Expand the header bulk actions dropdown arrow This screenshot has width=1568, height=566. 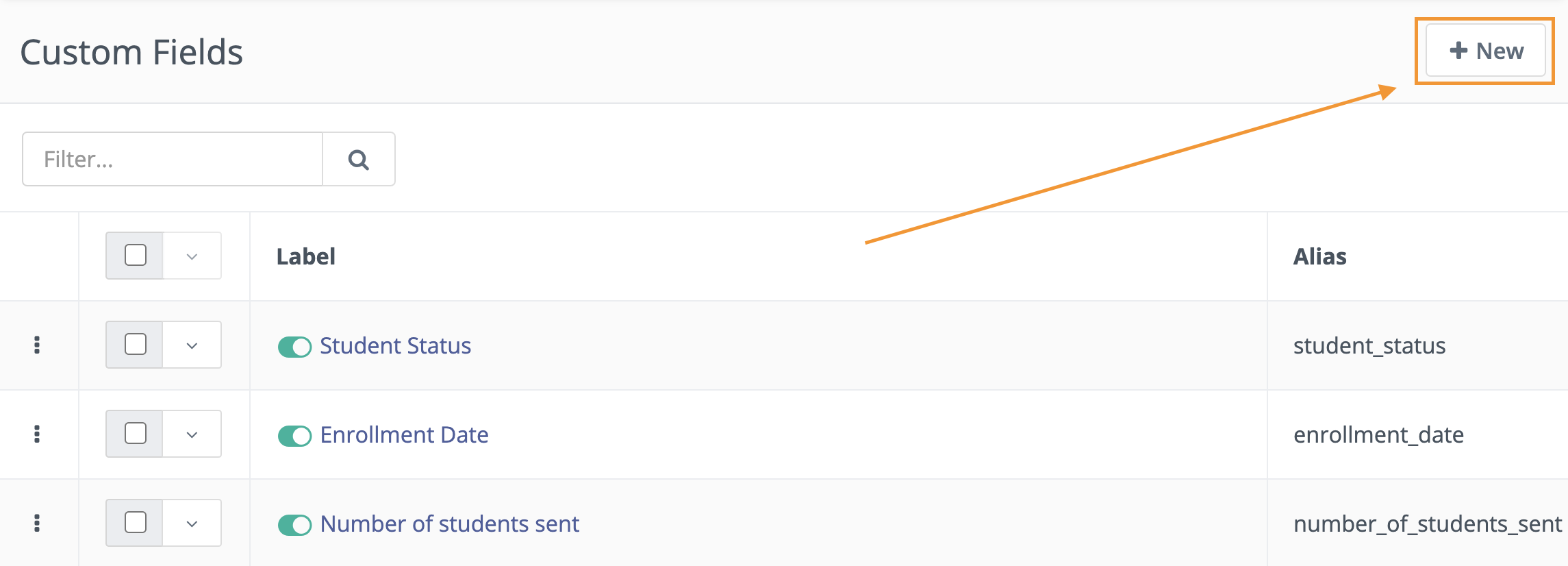click(192, 256)
